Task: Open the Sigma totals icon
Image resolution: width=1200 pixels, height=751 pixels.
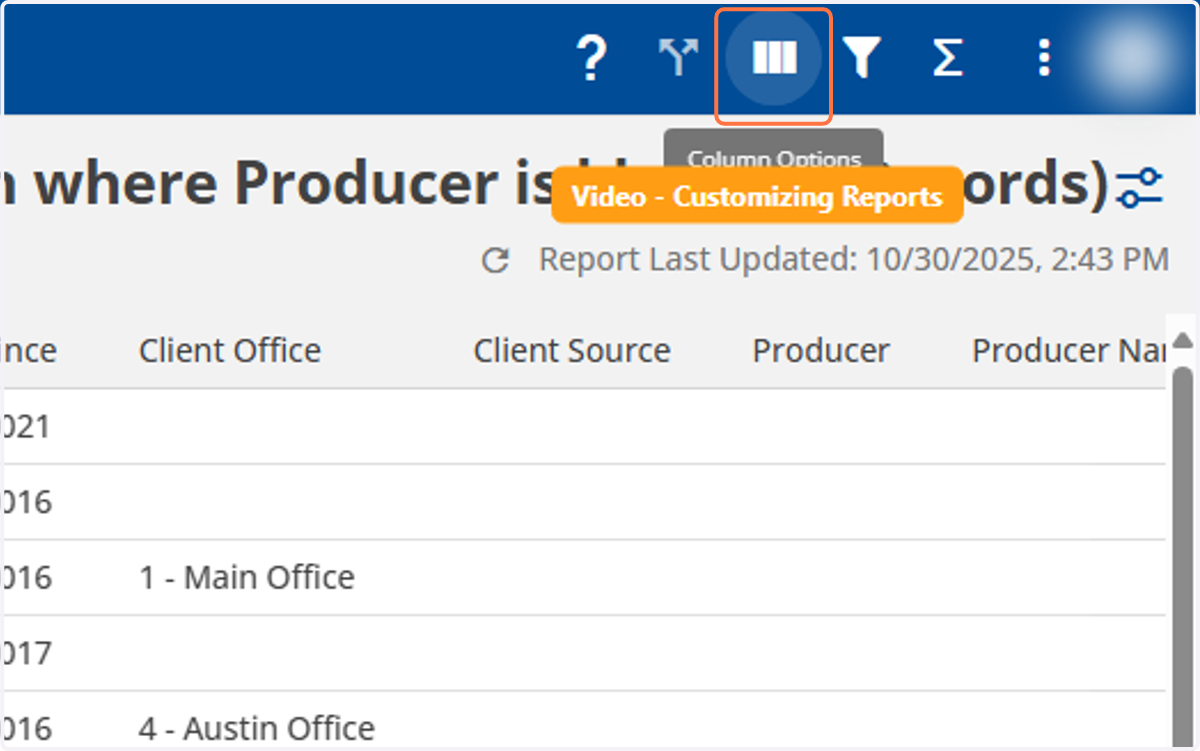Action: tap(947, 58)
